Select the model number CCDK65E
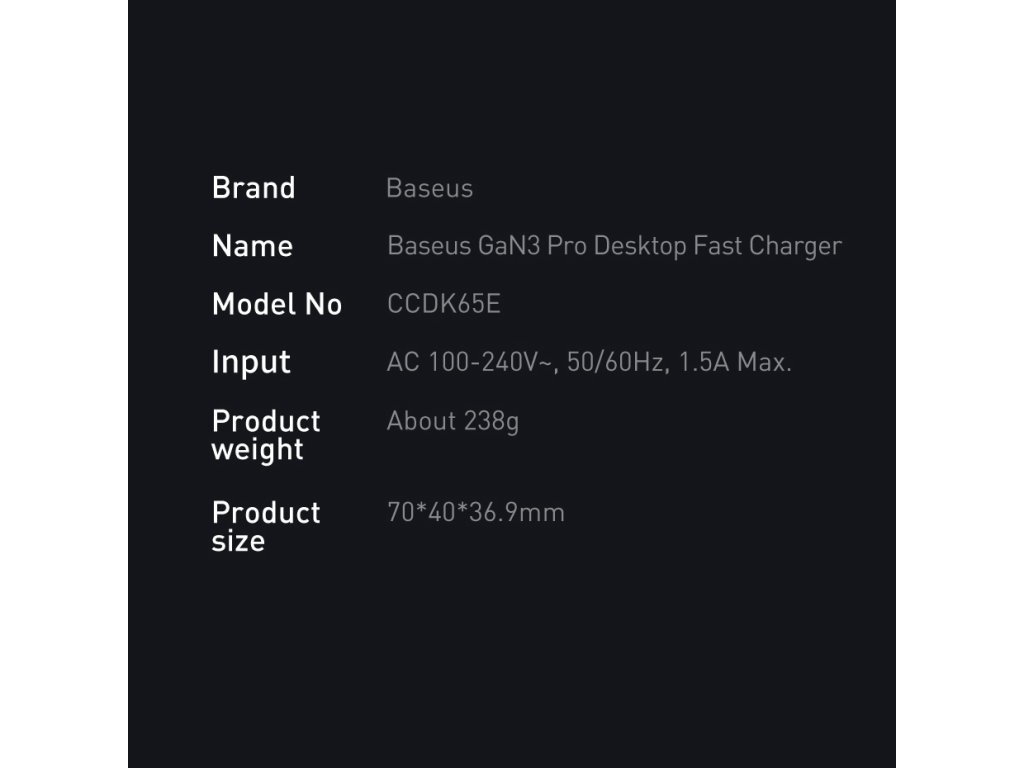This screenshot has height=768, width=1024. [443, 304]
